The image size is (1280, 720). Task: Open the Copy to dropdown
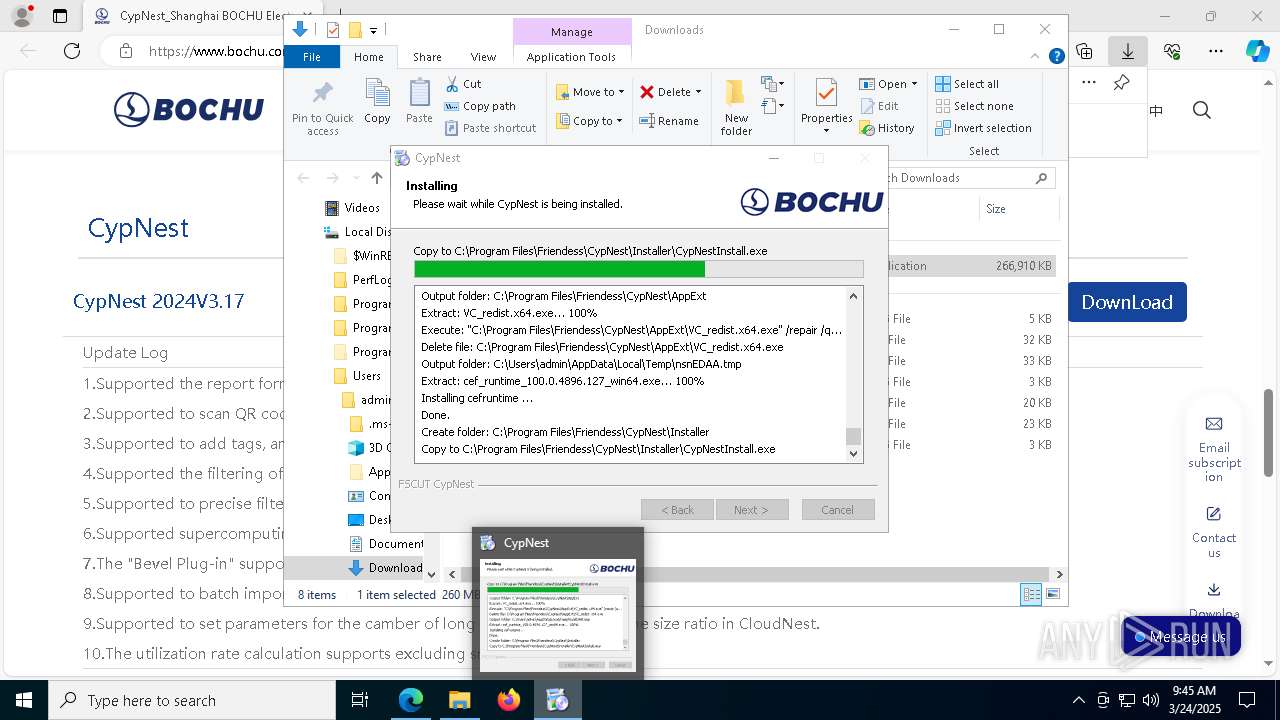pyautogui.click(x=589, y=121)
